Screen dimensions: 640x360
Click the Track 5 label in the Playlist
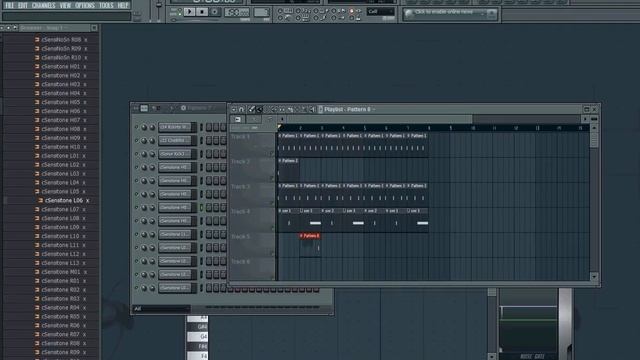click(x=240, y=236)
